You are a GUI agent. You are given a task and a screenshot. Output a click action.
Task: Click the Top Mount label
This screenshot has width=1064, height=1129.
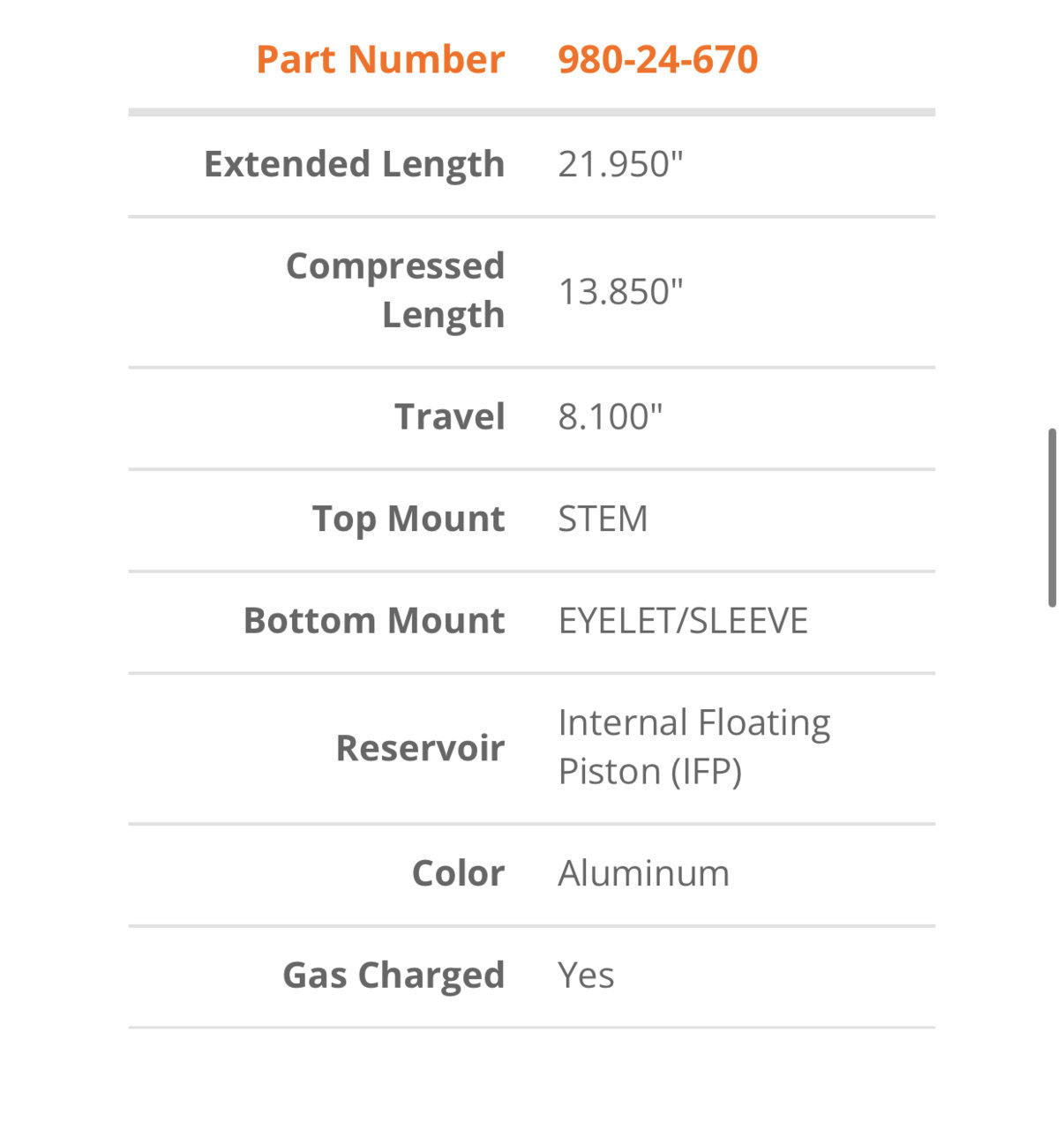(x=408, y=519)
